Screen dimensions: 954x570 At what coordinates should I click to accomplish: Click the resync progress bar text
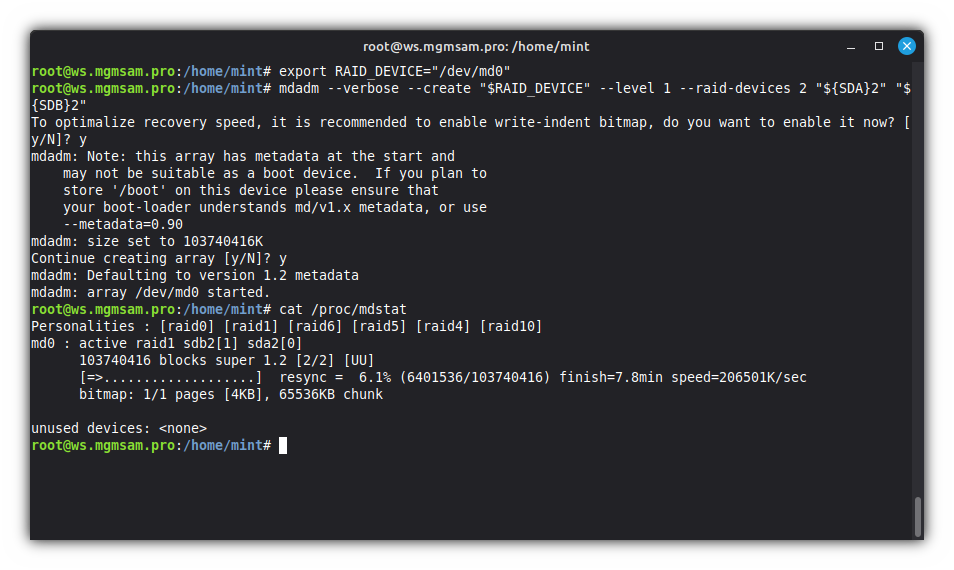pyautogui.click(x=170, y=377)
